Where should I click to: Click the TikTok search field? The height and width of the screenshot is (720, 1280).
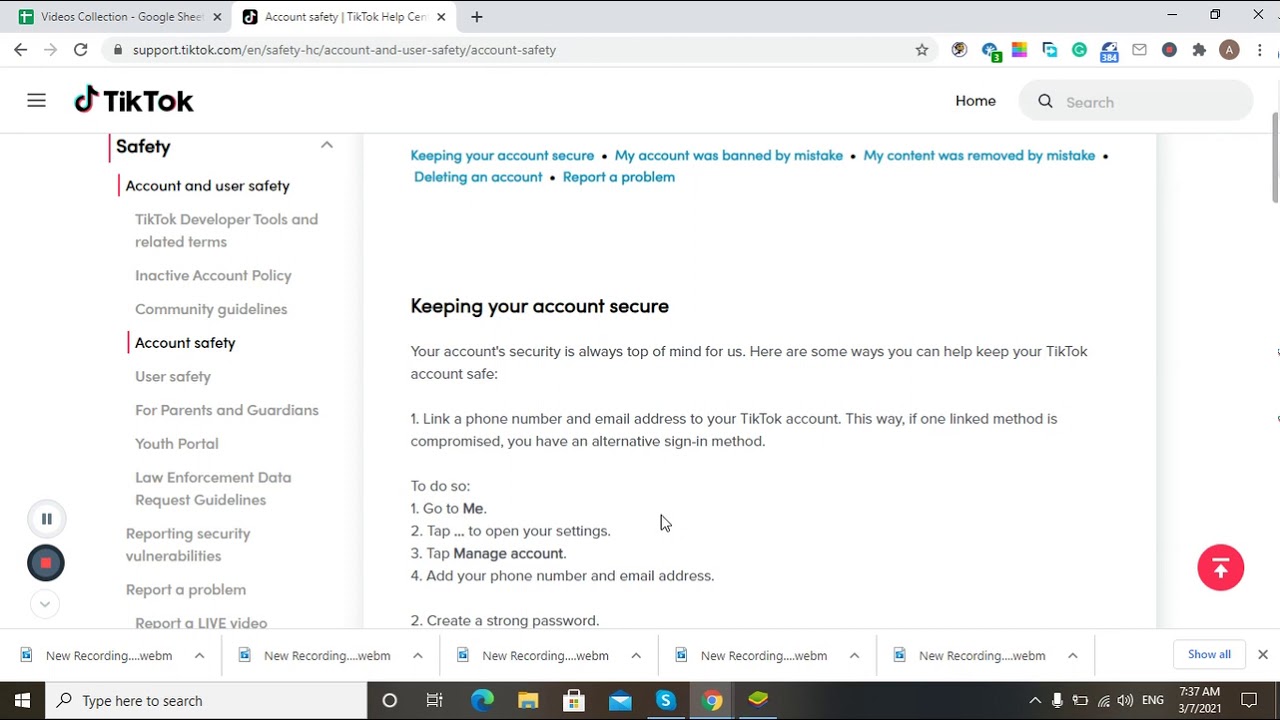1136,102
